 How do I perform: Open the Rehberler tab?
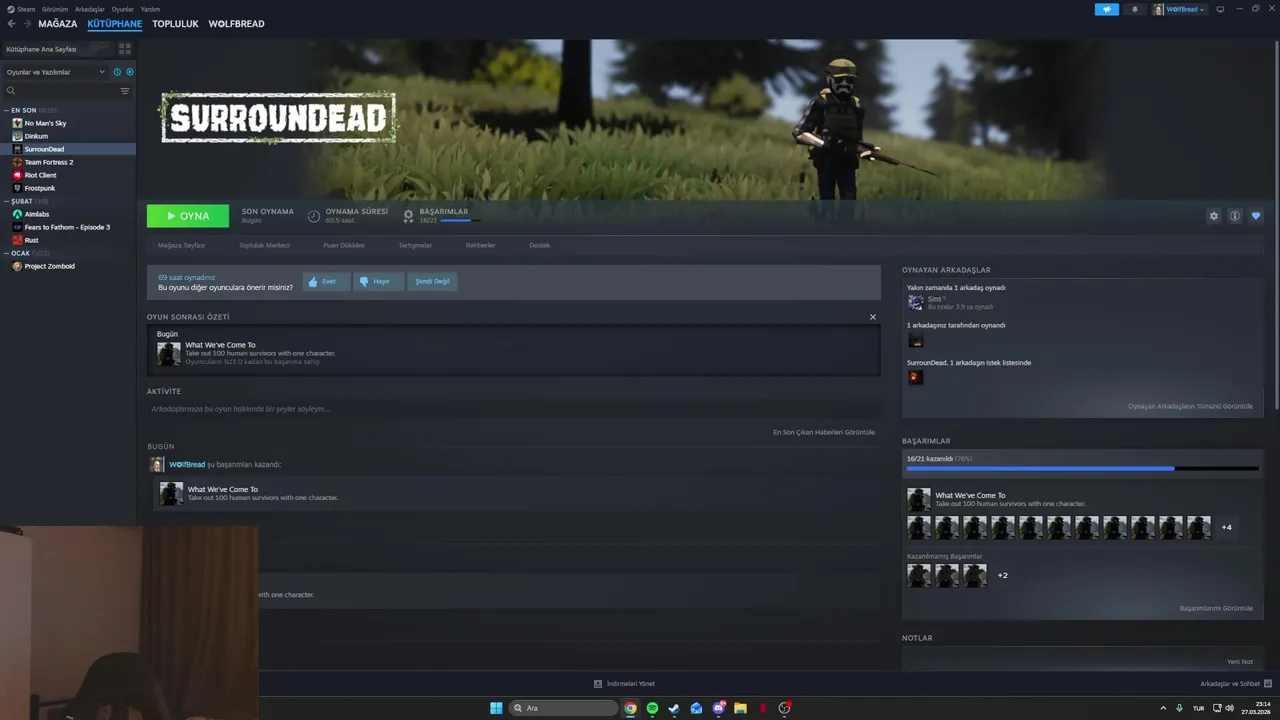480,245
